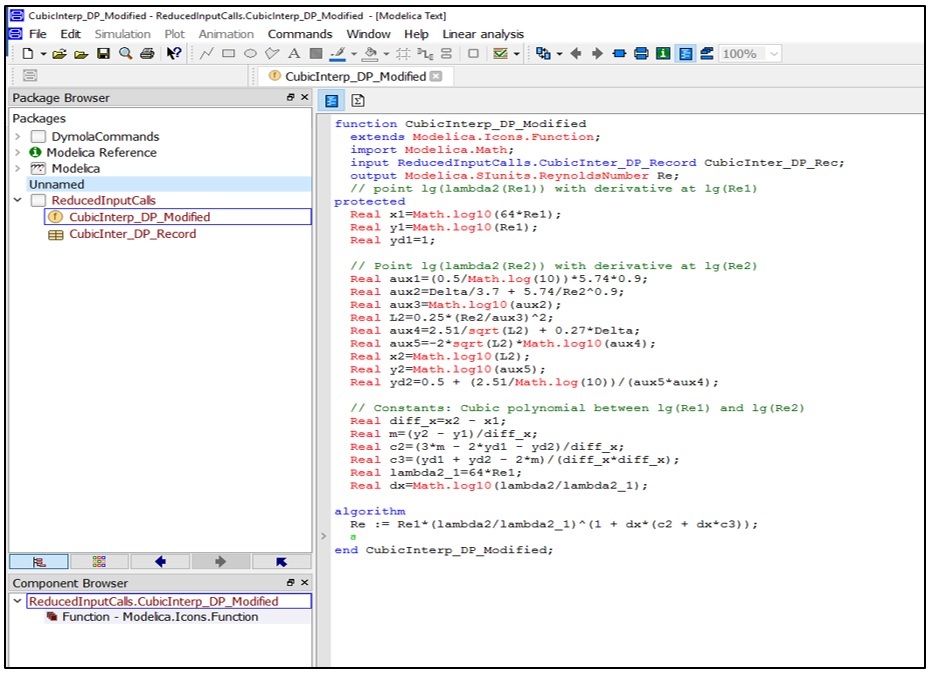Image resolution: width=930 pixels, height=673 pixels.
Task: Click the magnifier search icon in toolbar
Action: [x=125, y=54]
